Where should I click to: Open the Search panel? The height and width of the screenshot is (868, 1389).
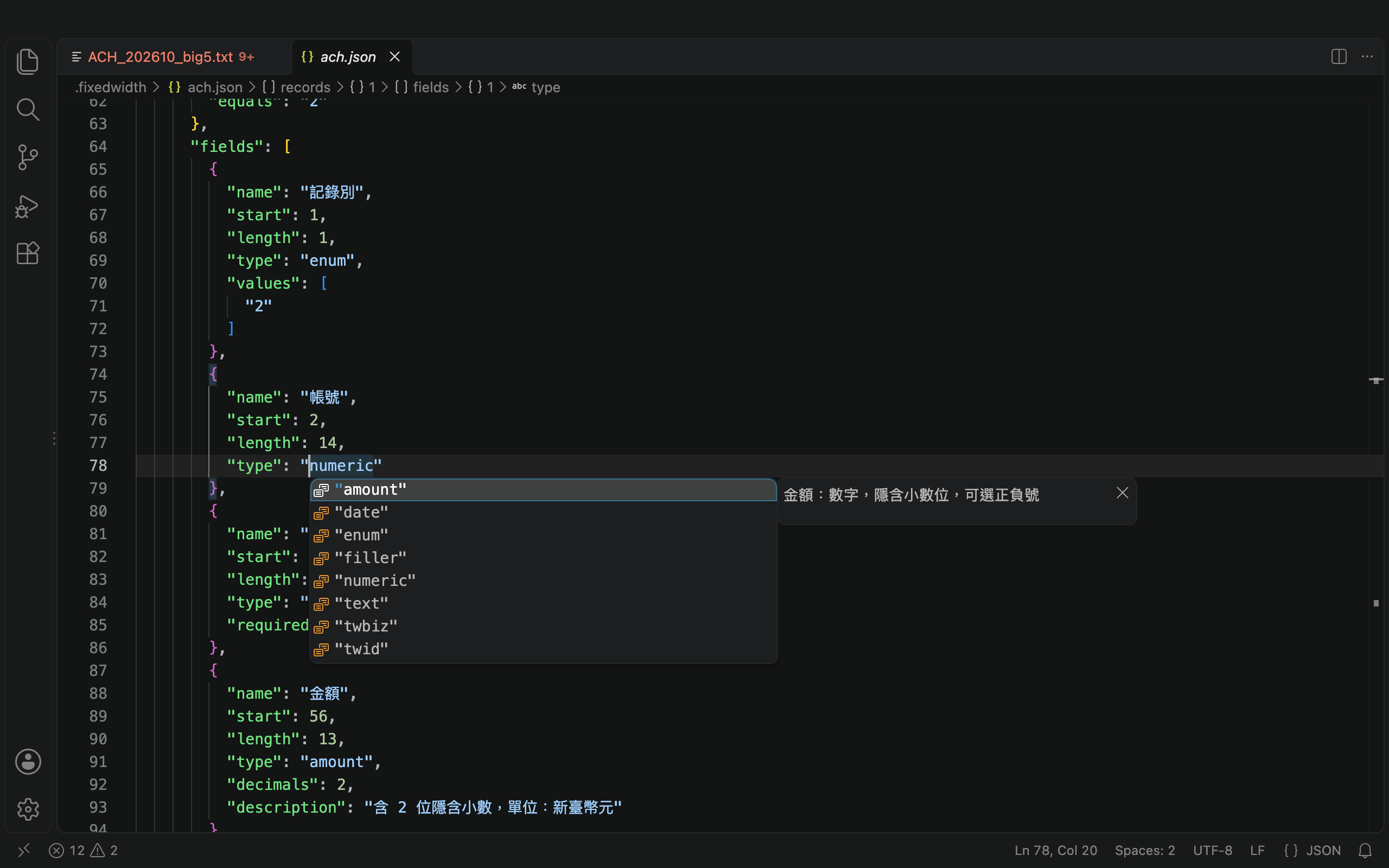click(28, 109)
